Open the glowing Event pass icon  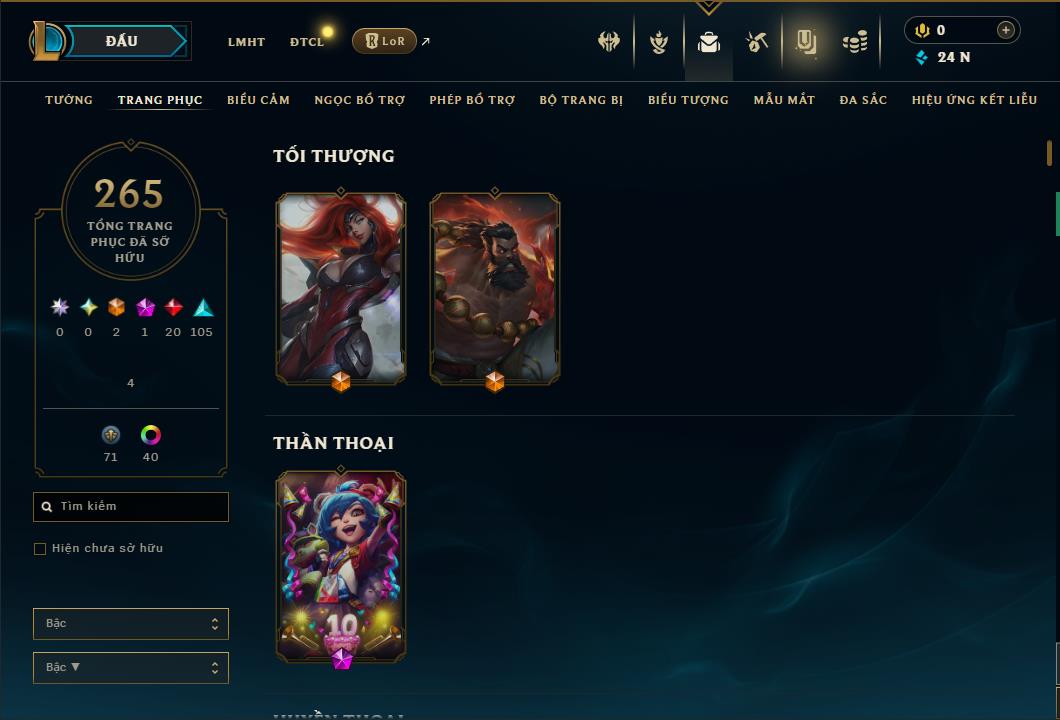point(806,42)
